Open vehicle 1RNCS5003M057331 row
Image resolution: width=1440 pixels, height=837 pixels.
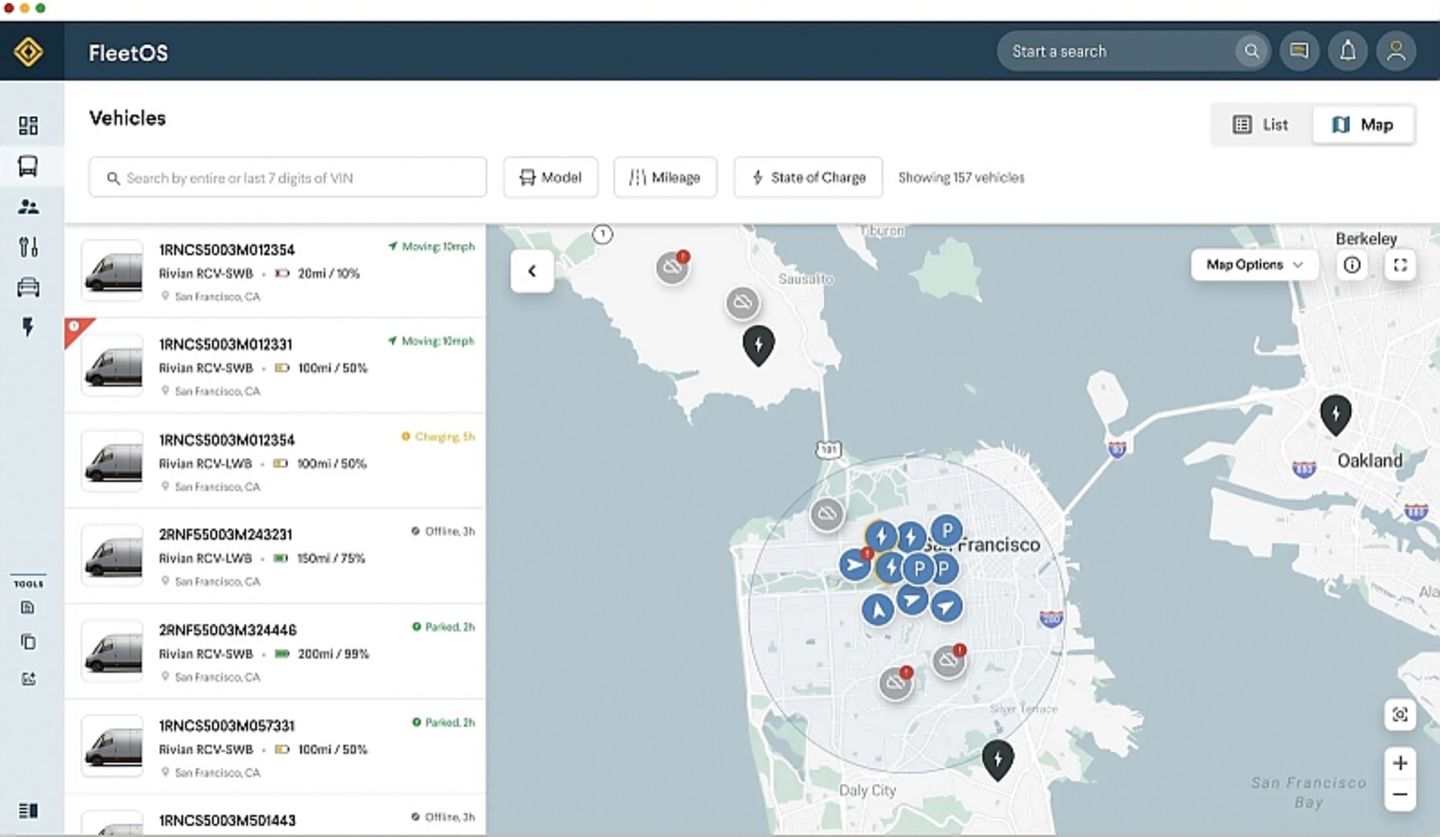point(275,747)
